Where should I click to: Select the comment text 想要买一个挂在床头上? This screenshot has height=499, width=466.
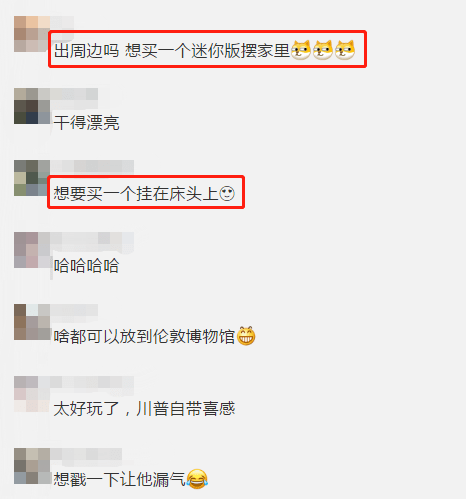(136, 194)
